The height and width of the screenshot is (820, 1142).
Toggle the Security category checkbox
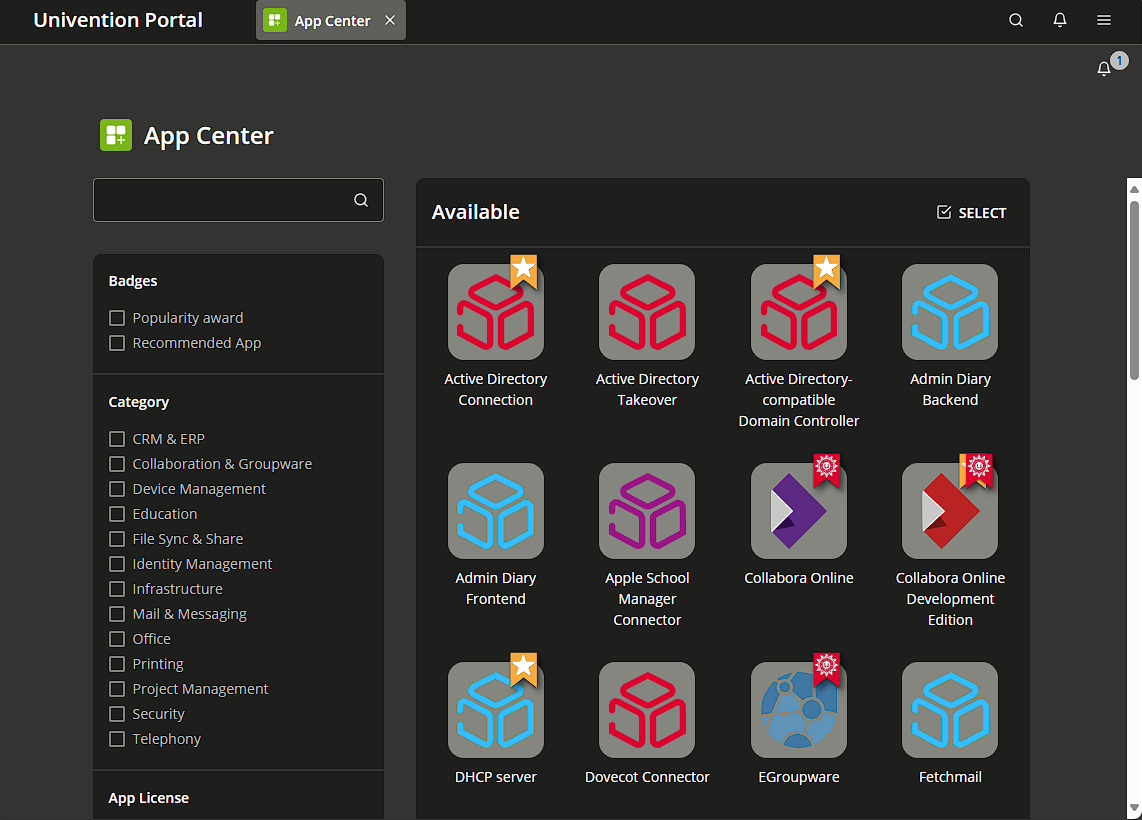click(x=117, y=714)
